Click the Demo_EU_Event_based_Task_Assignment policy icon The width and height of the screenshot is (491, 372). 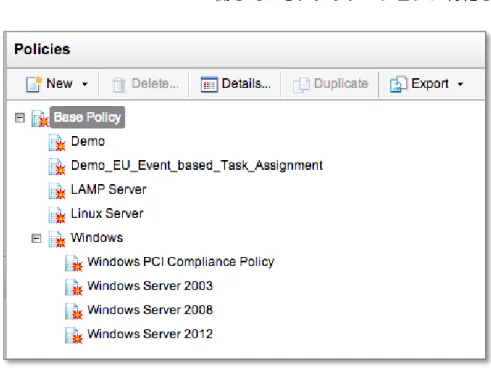coord(57,166)
